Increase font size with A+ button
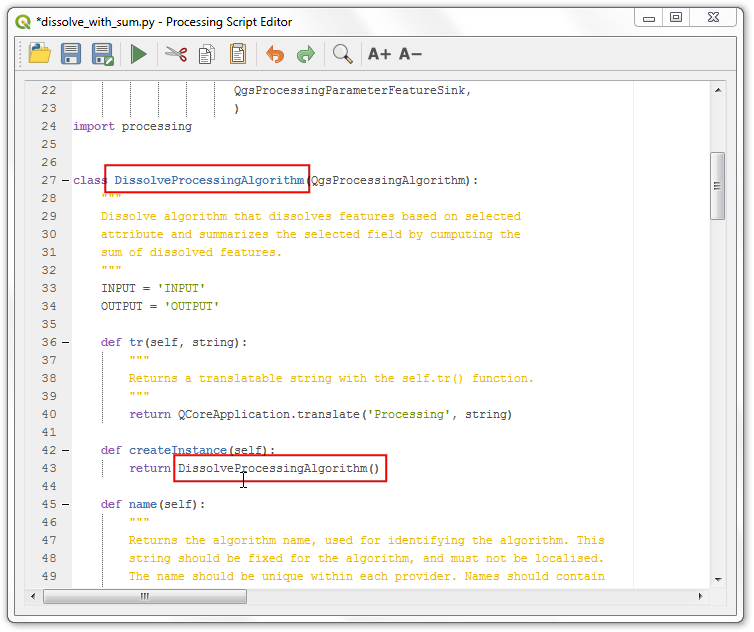This screenshot has width=754, height=632. [x=379, y=54]
